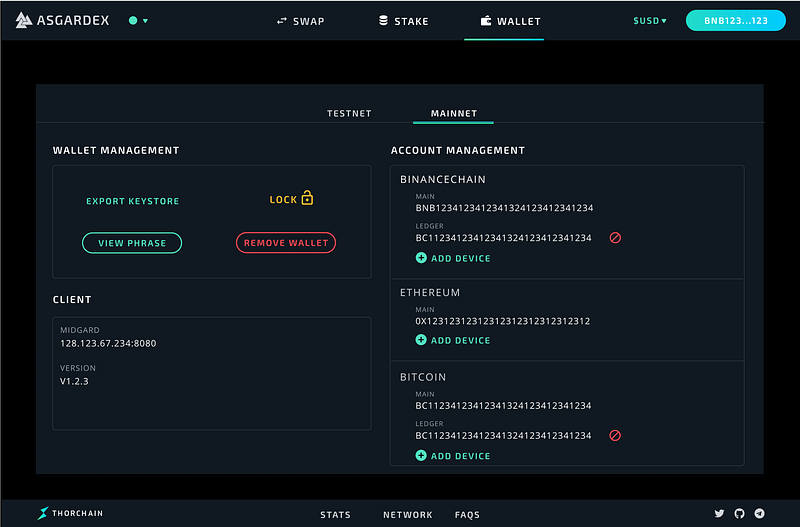Click the Lock label

(x=283, y=199)
